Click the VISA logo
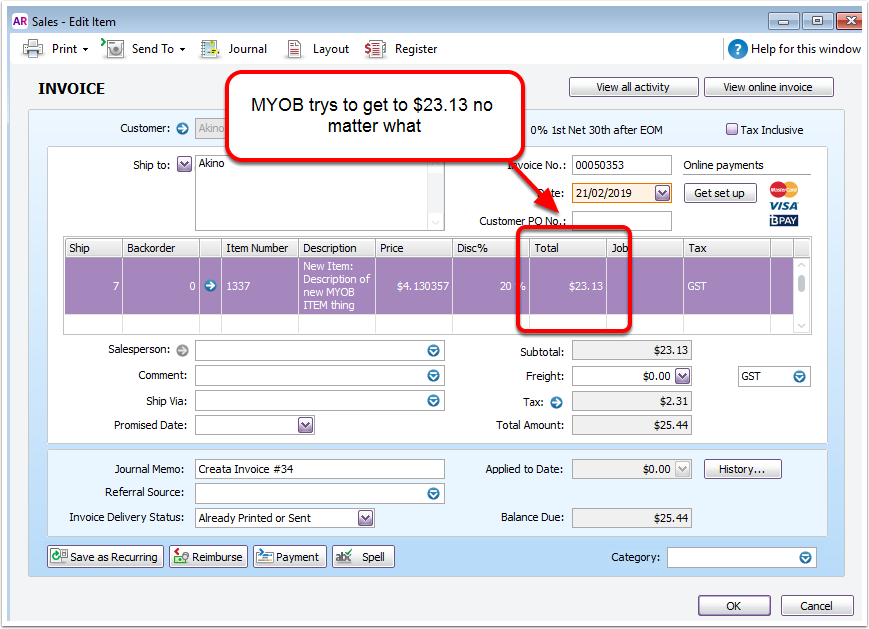The width and height of the screenshot is (869, 629). pos(784,206)
